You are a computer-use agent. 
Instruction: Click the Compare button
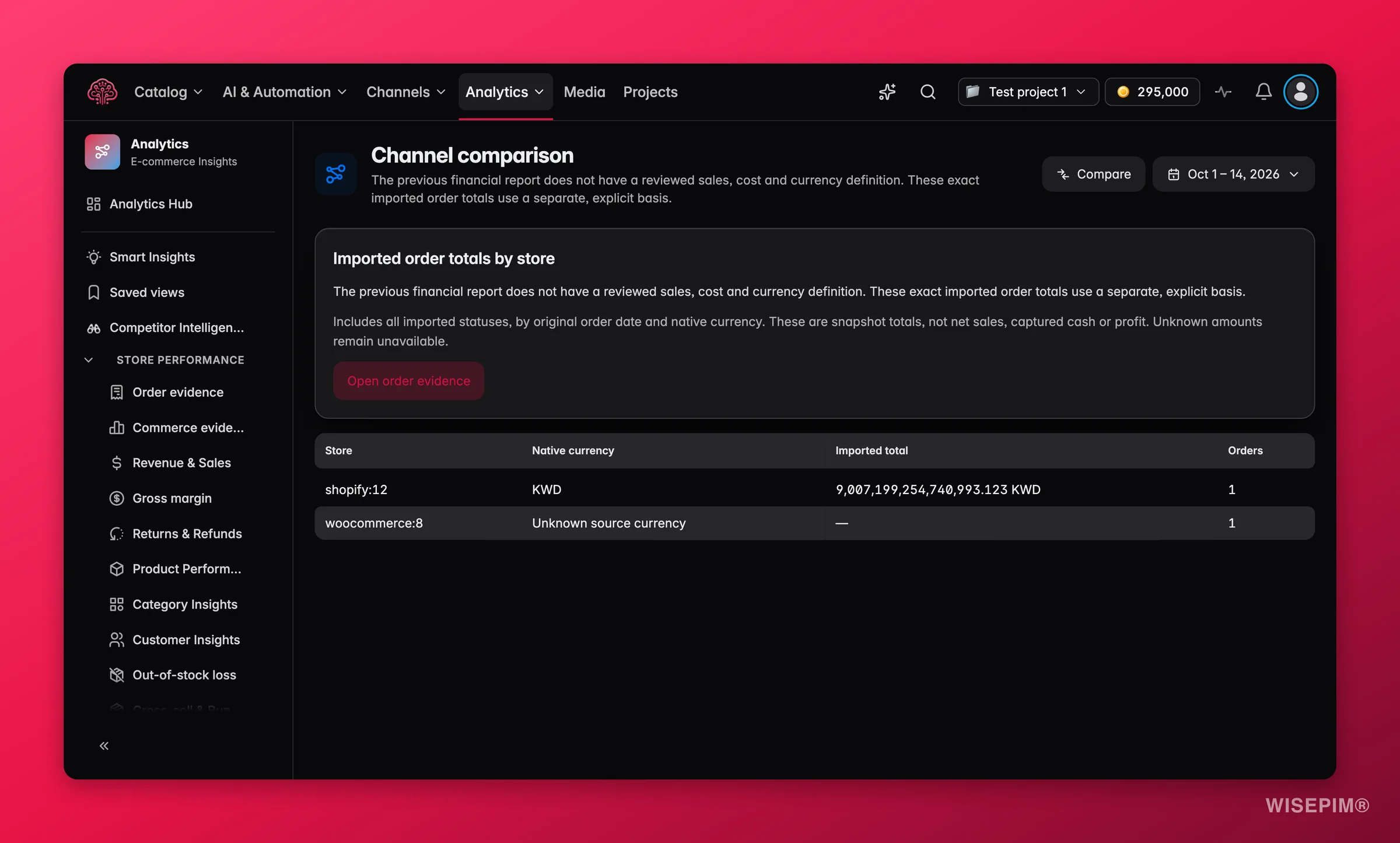[x=1093, y=174]
